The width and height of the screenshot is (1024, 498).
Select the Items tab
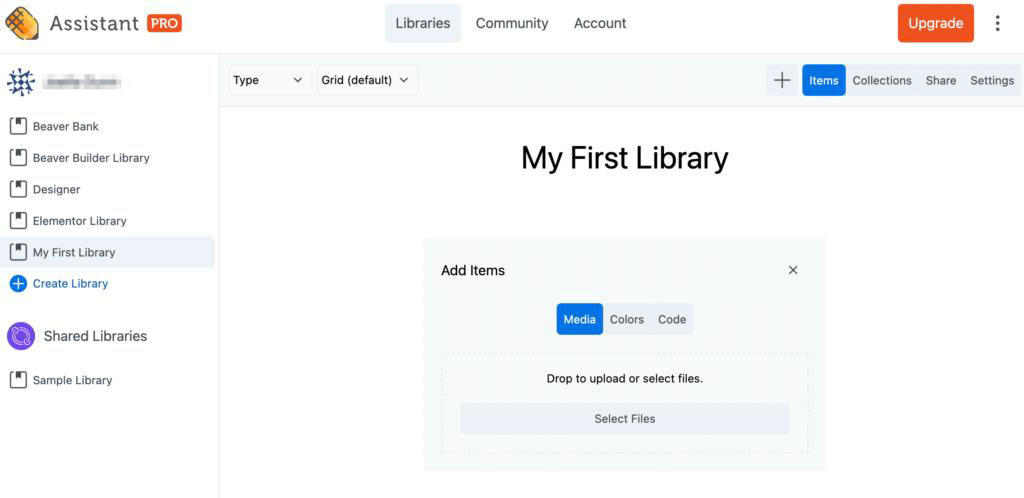pyautogui.click(x=824, y=80)
